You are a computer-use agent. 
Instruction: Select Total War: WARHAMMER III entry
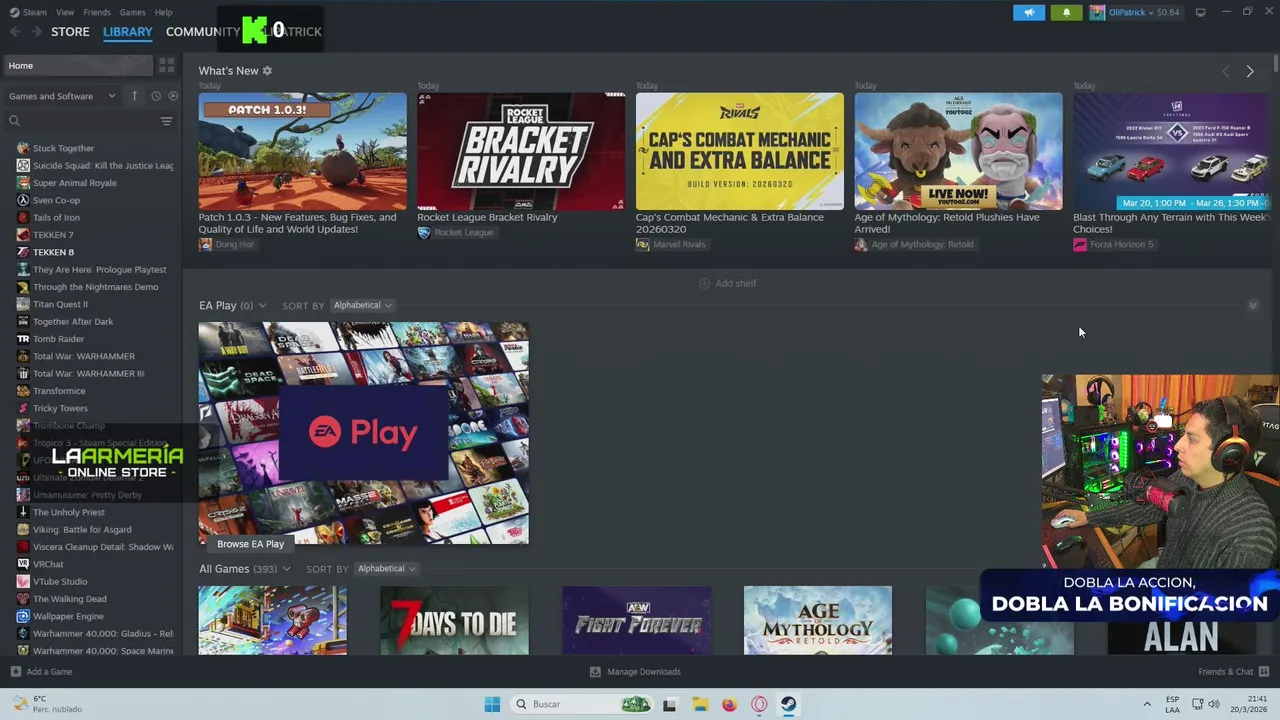click(90, 373)
